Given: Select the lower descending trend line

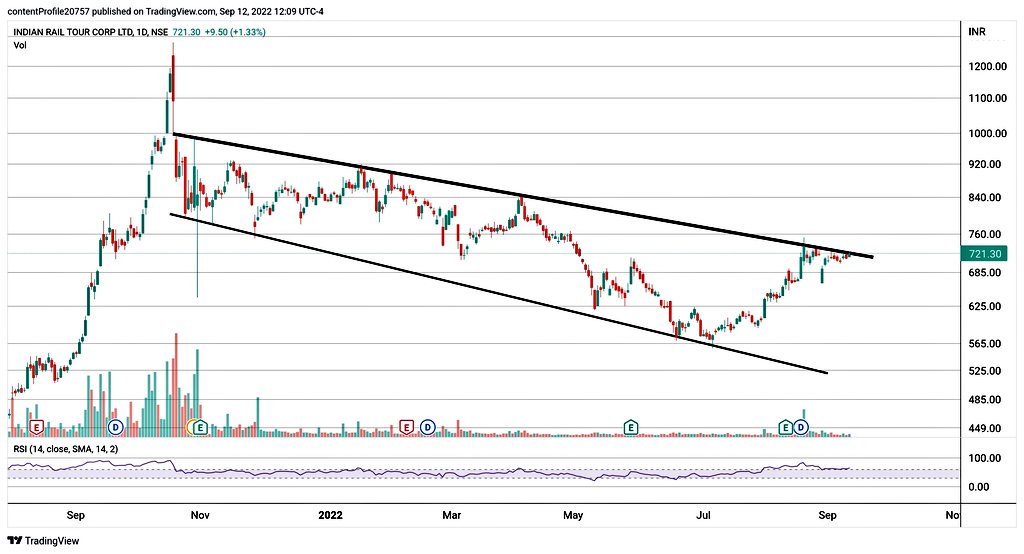Looking at the screenshot, I should (498, 293).
